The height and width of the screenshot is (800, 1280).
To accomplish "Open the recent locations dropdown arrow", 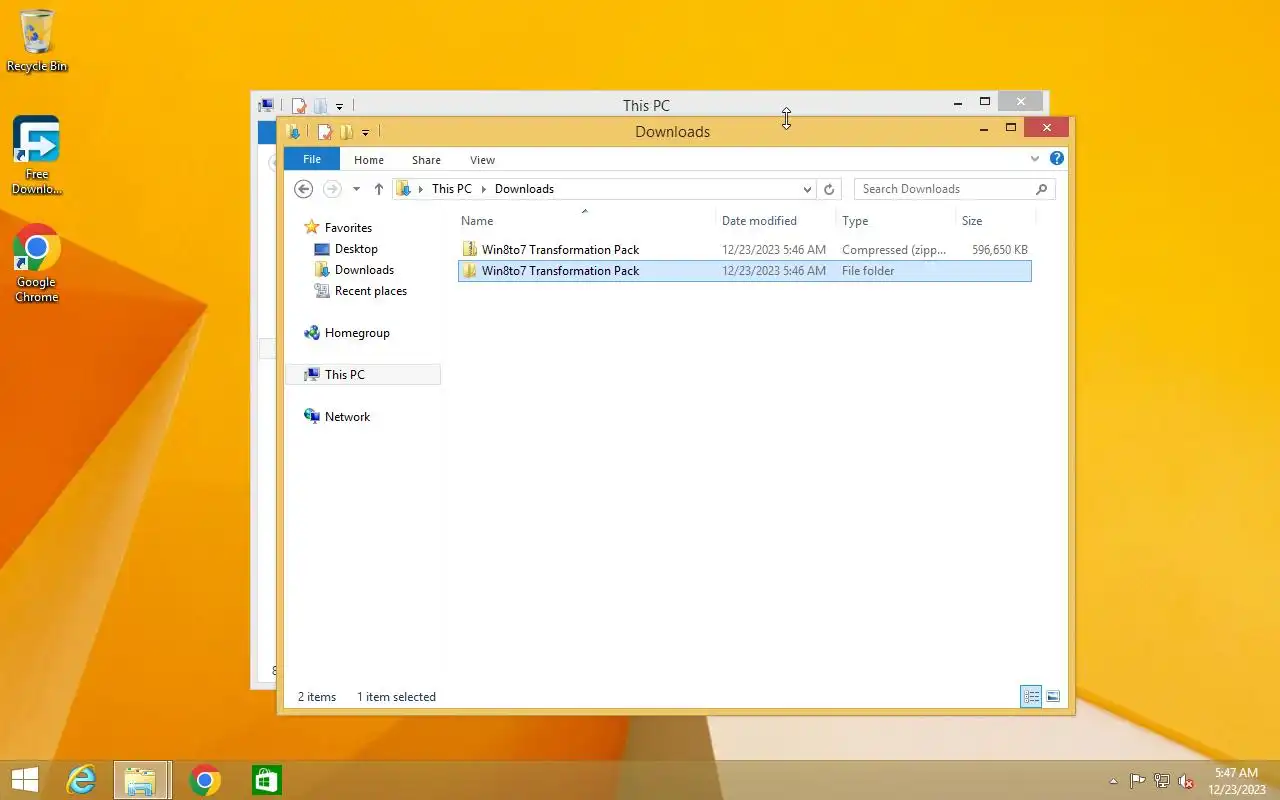I will coord(356,189).
